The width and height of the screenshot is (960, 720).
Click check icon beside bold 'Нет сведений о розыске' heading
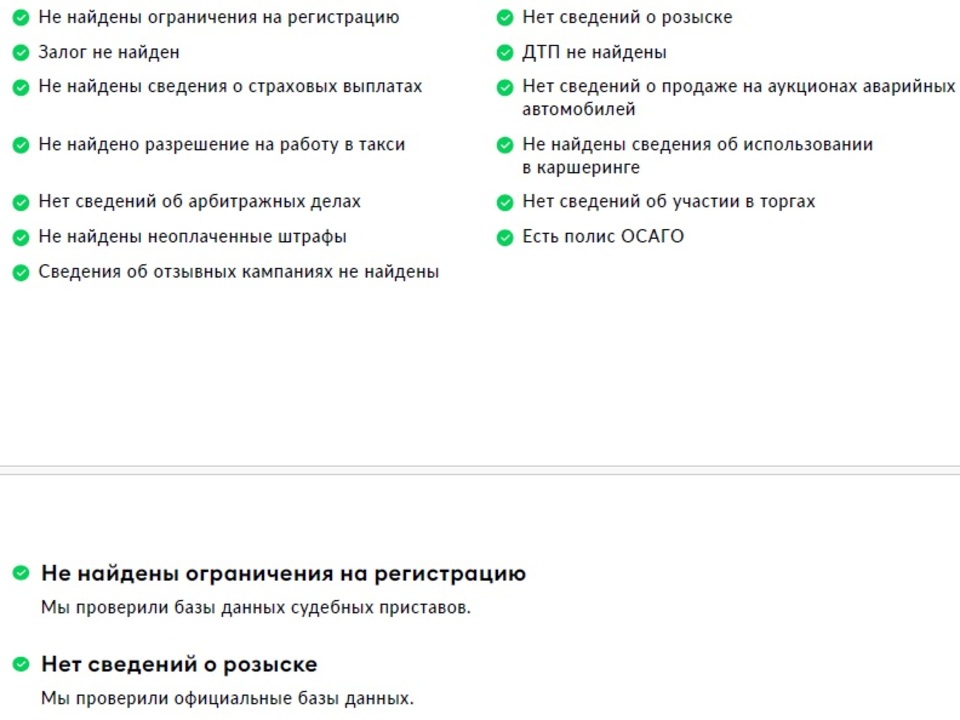click(x=20, y=664)
